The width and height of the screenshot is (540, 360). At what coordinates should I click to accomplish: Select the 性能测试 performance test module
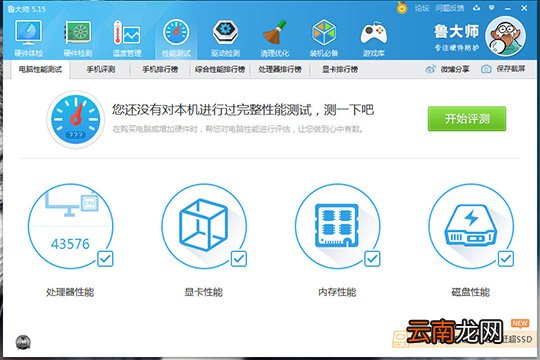(176, 38)
